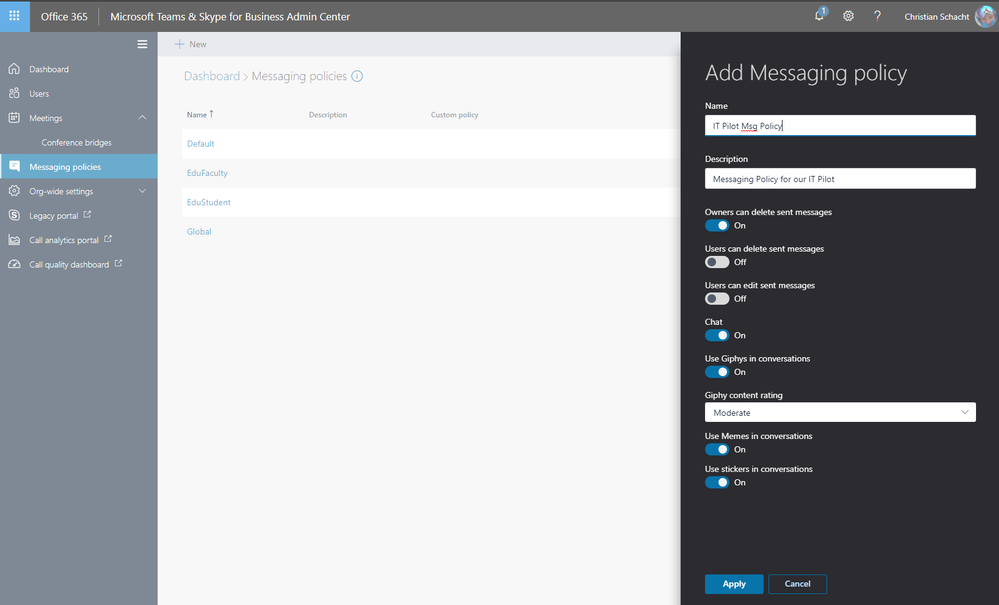Click the Description text field
The width and height of the screenshot is (999, 605).
click(x=840, y=179)
